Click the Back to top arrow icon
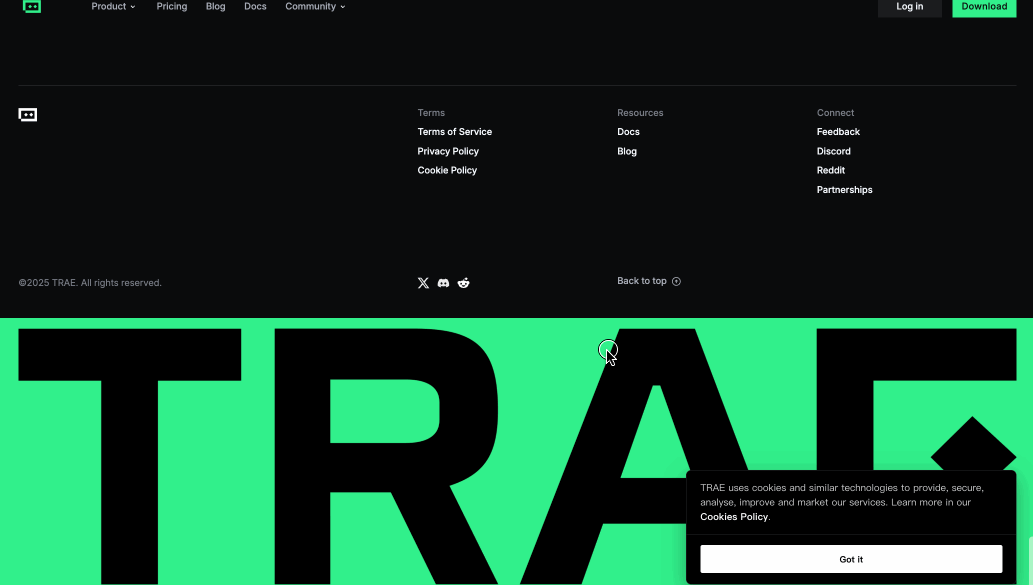This screenshot has width=1033, height=585. (x=676, y=281)
